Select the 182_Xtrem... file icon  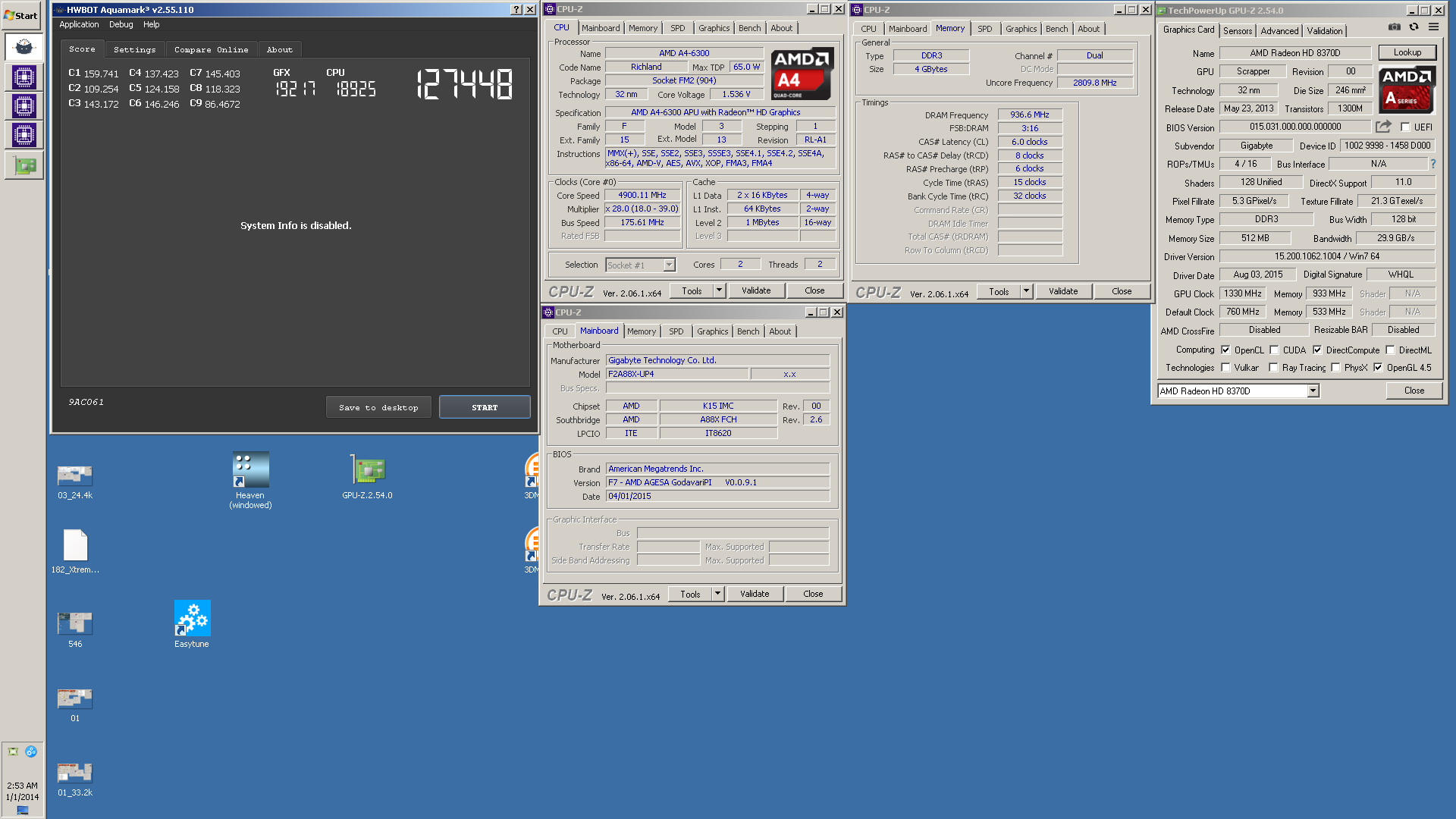pyautogui.click(x=75, y=551)
